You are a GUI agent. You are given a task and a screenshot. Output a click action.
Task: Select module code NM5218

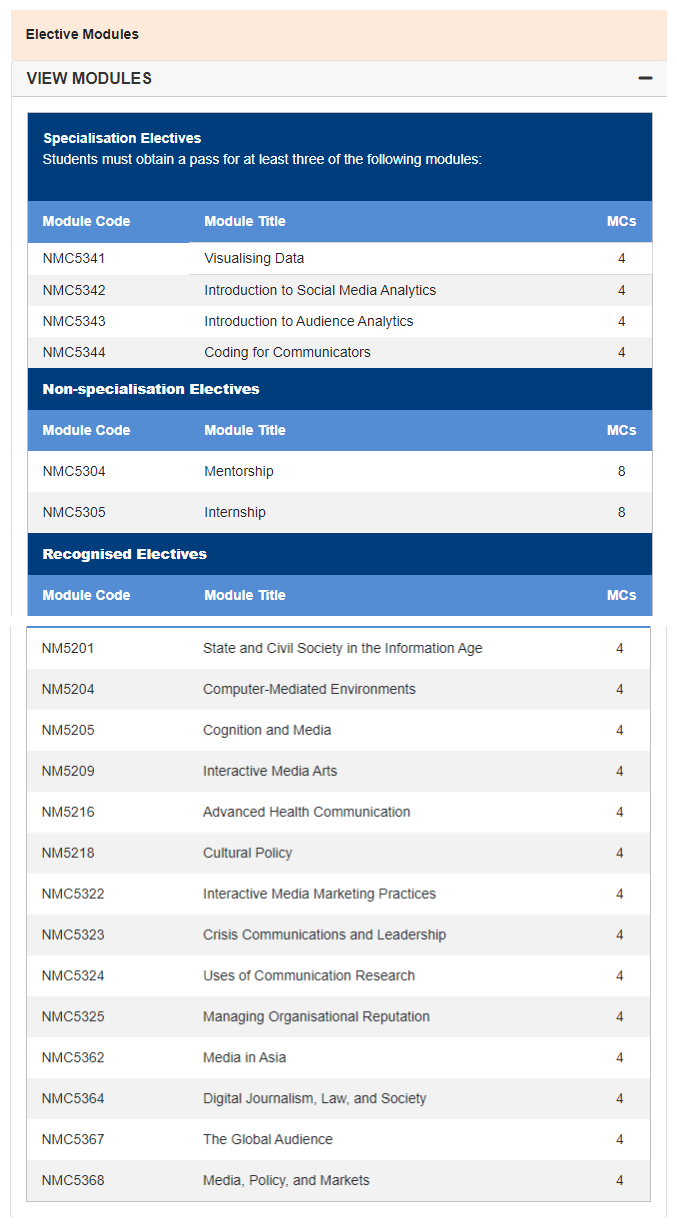68,853
